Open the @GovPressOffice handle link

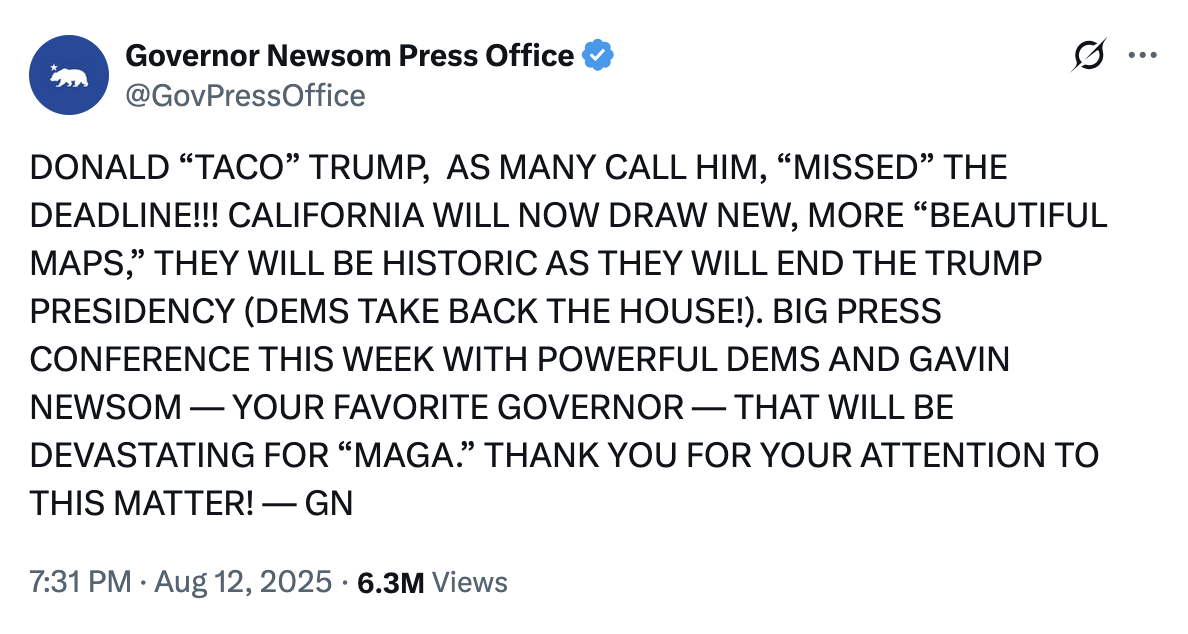coord(245,96)
